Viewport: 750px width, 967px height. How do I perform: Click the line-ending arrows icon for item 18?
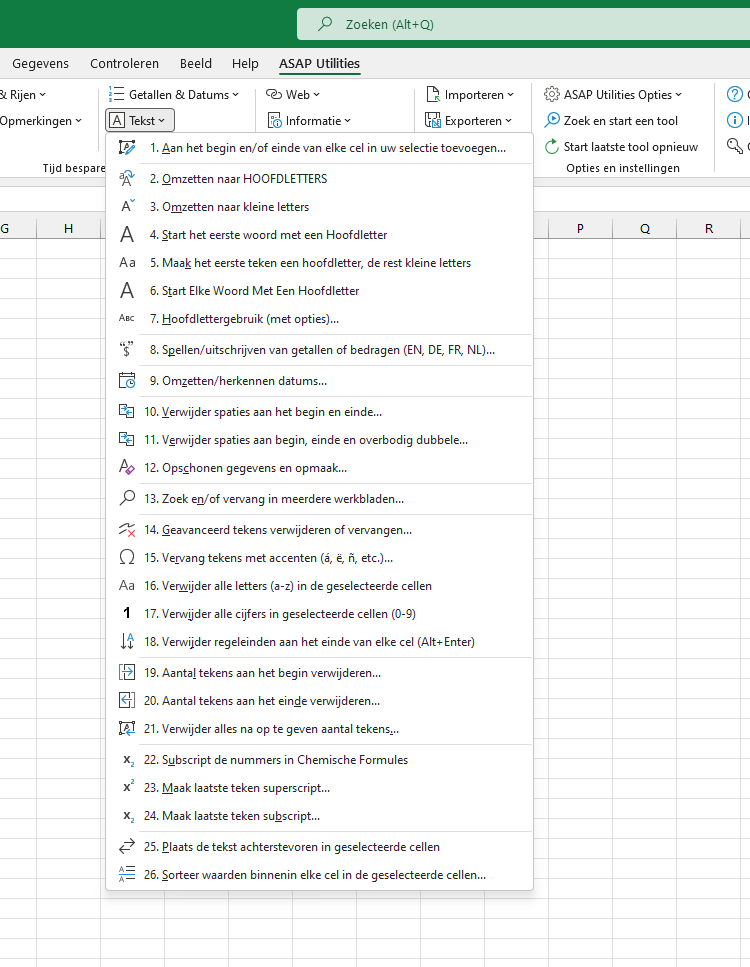point(126,641)
